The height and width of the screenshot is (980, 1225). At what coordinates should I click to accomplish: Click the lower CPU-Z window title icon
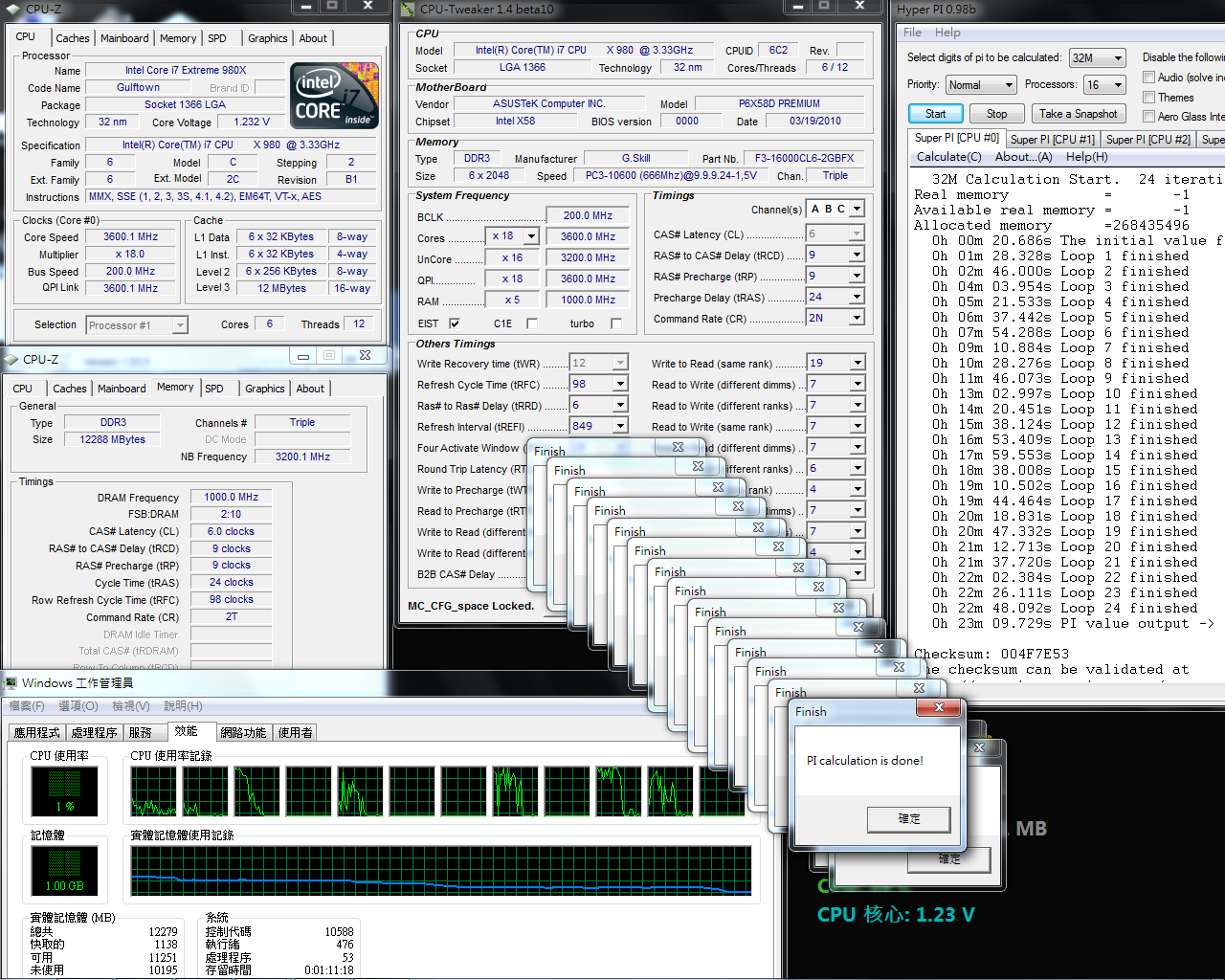point(11,360)
